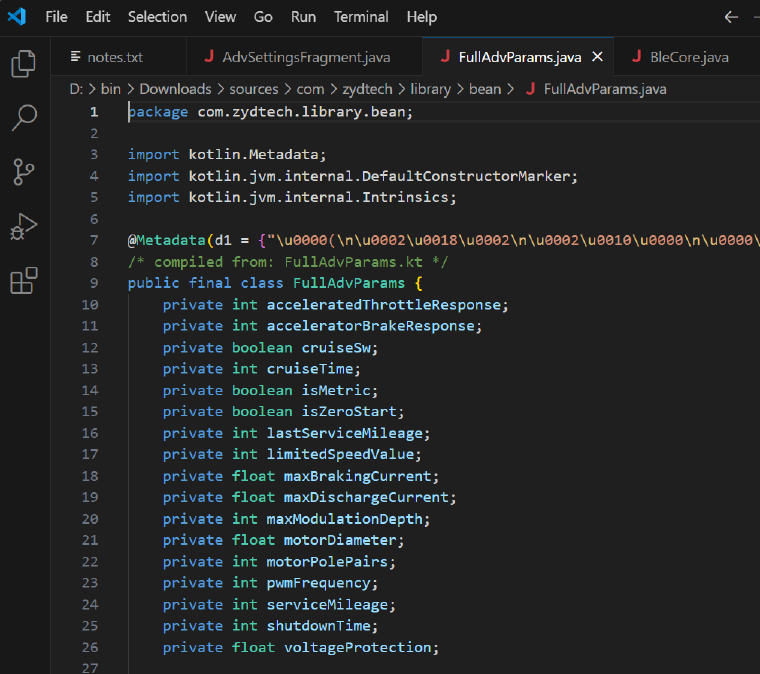Click 'kotlin.Metadata' import text
760x674 pixels.
tap(253, 155)
